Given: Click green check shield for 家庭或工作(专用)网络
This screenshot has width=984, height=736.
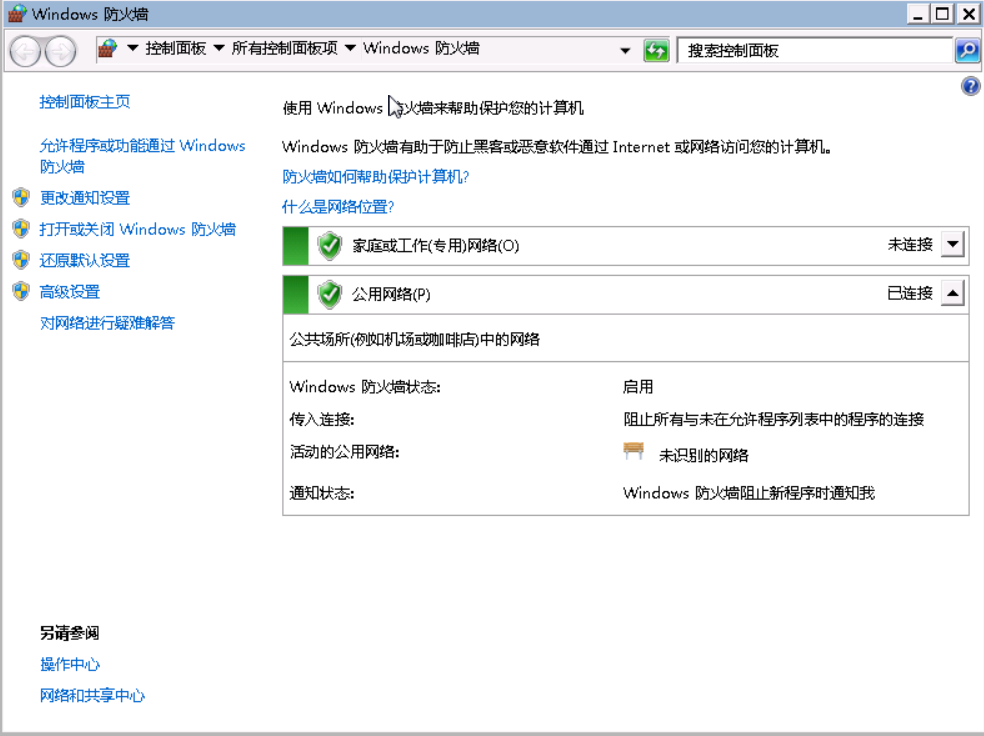Looking at the screenshot, I should [x=329, y=246].
